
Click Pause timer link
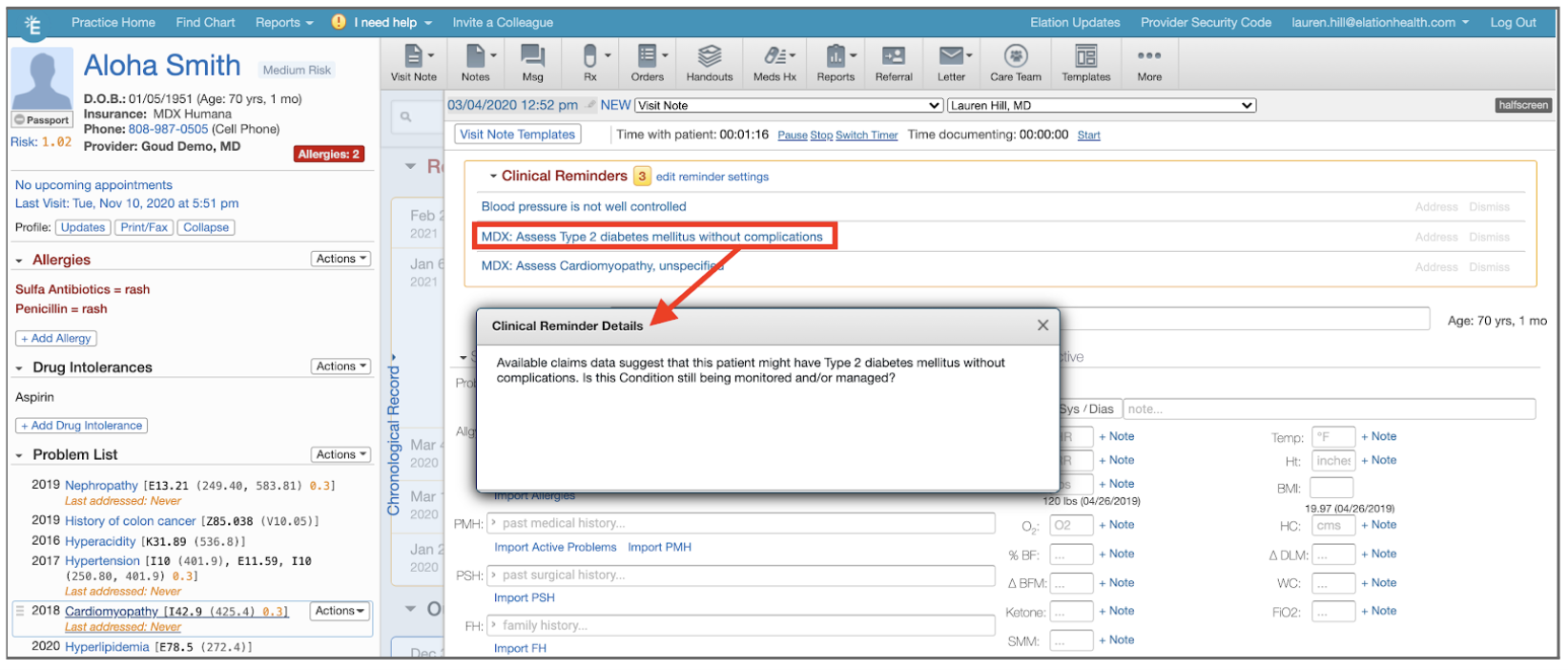coord(792,136)
